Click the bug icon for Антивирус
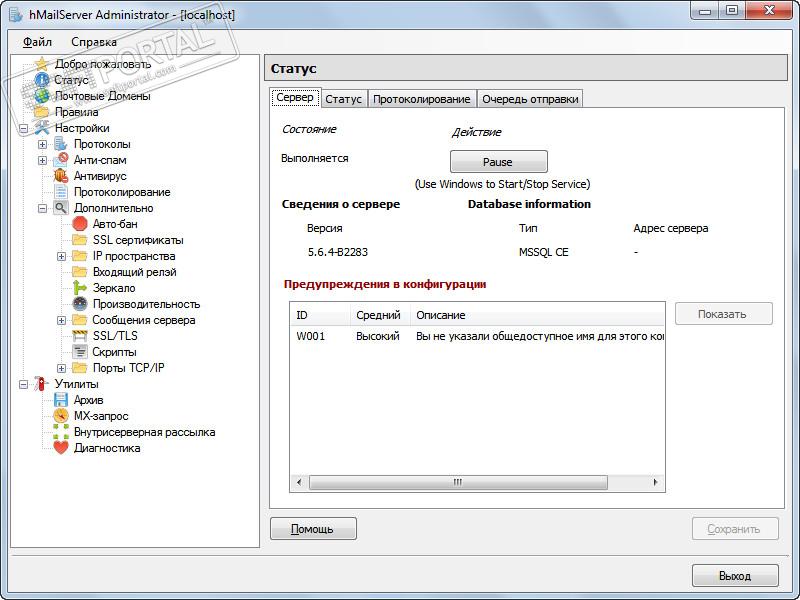Image resolution: width=800 pixels, height=600 pixels. pos(61,176)
